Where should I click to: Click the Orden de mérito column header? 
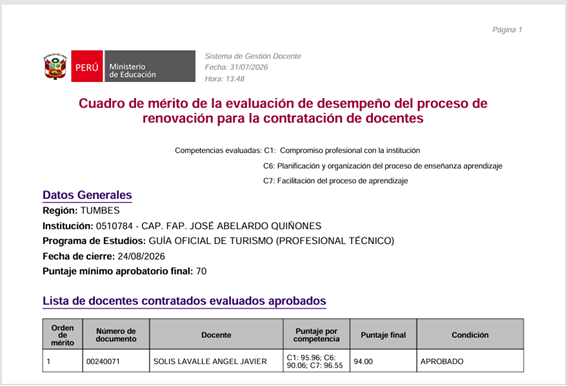pyautogui.click(x=63, y=335)
